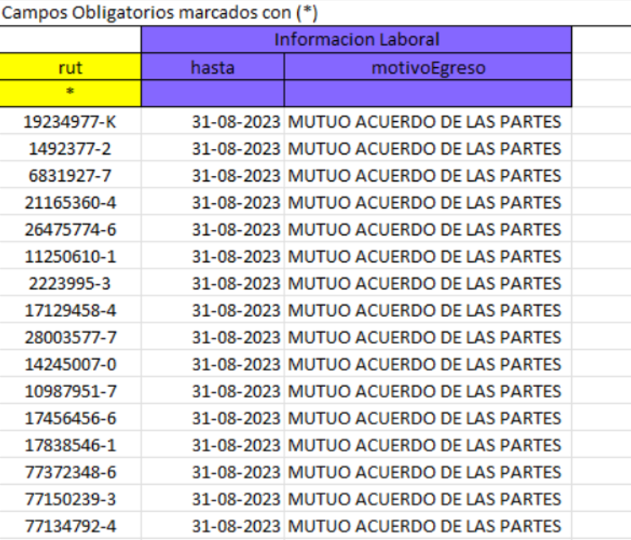Select motivoEgreso cell in row 21165360-4
This screenshot has width=631, height=540.
pyautogui.click(x=428, y=202)
